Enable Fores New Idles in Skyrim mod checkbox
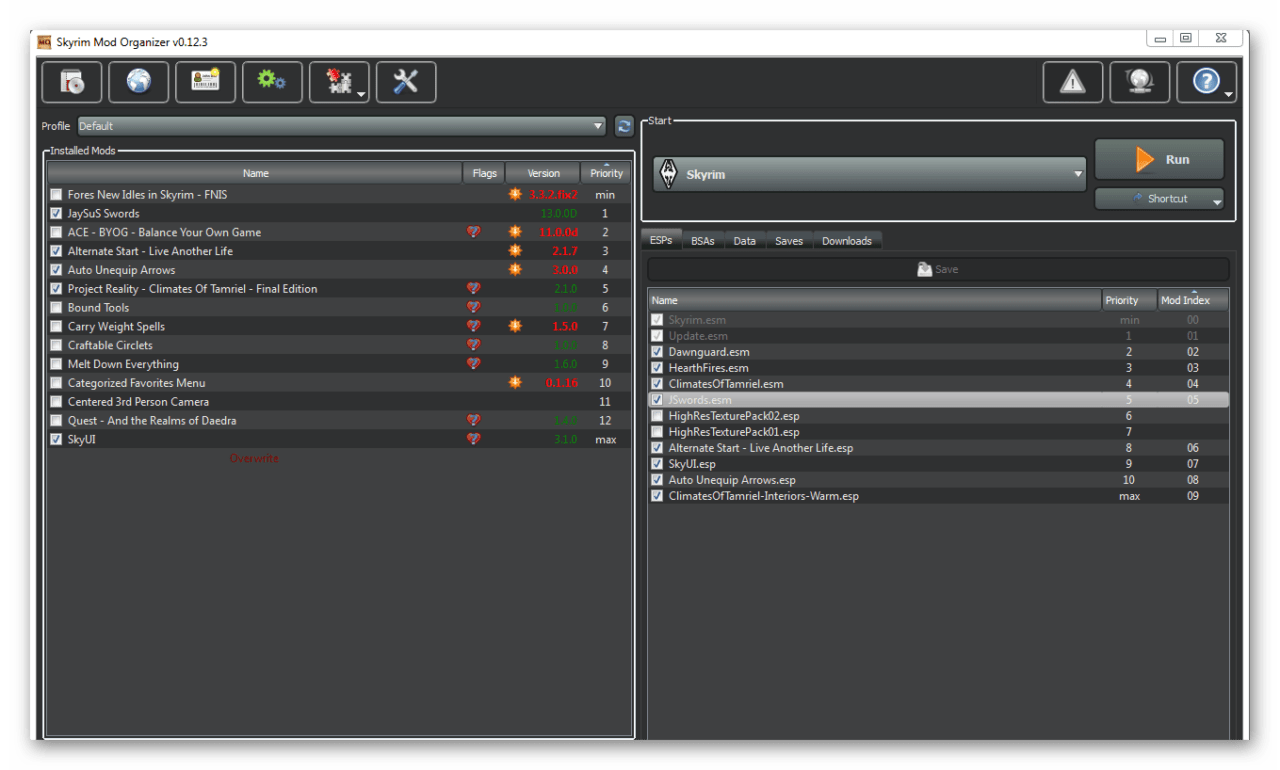 (x=56, y=195)
